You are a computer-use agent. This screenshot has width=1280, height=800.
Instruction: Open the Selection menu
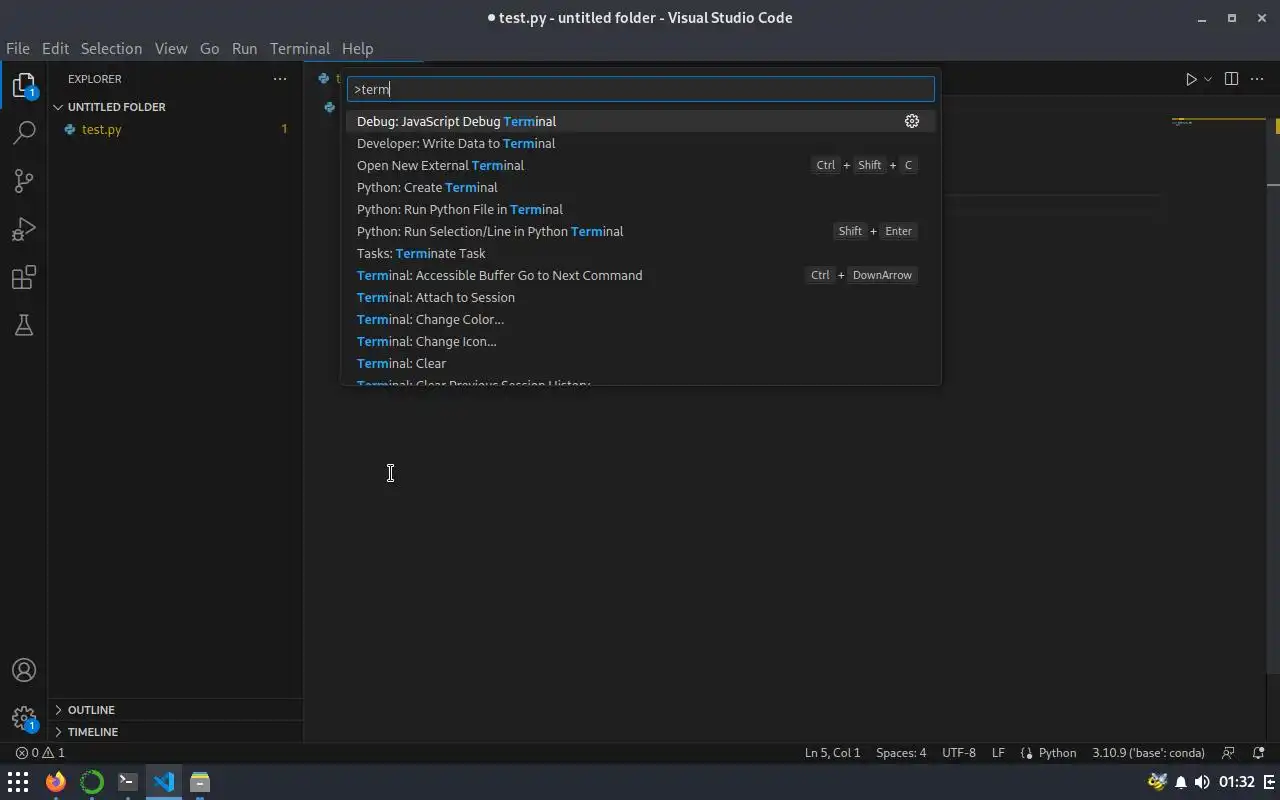point(111,48)
